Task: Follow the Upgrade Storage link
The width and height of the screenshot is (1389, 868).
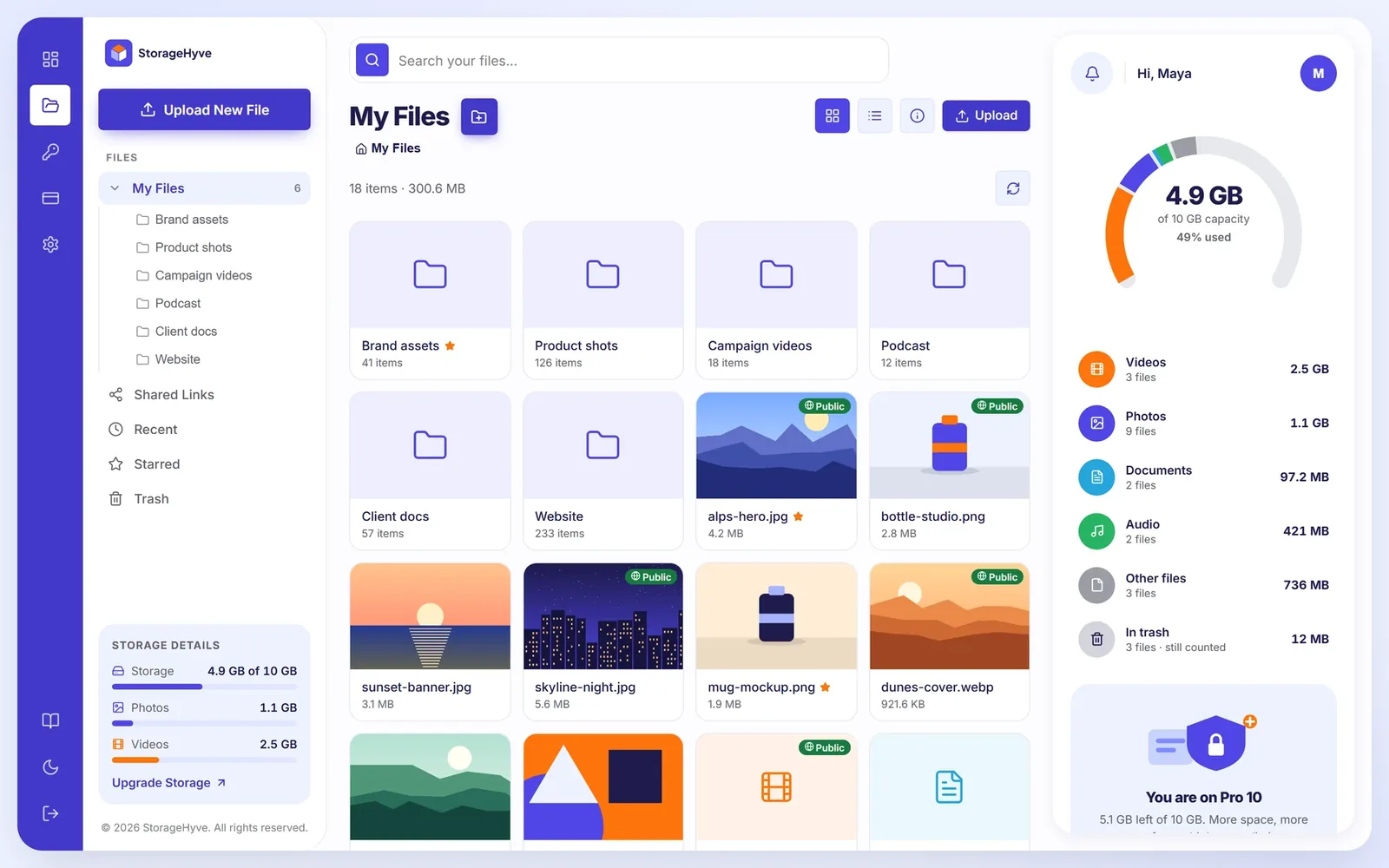Action: pyautogui.click(x=168, y=783)
